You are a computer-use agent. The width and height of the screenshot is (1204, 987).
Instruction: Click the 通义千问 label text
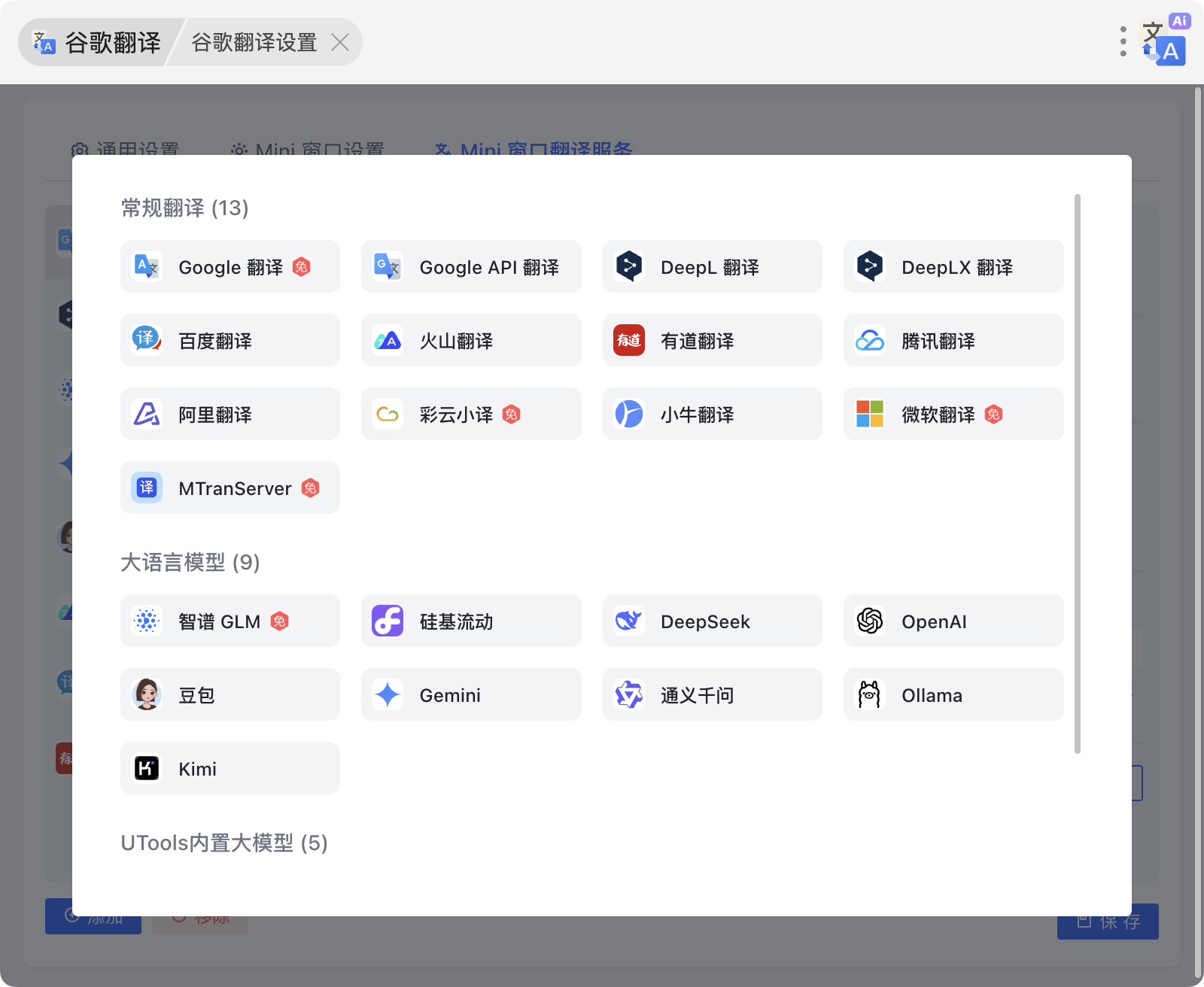coord(697,695)
